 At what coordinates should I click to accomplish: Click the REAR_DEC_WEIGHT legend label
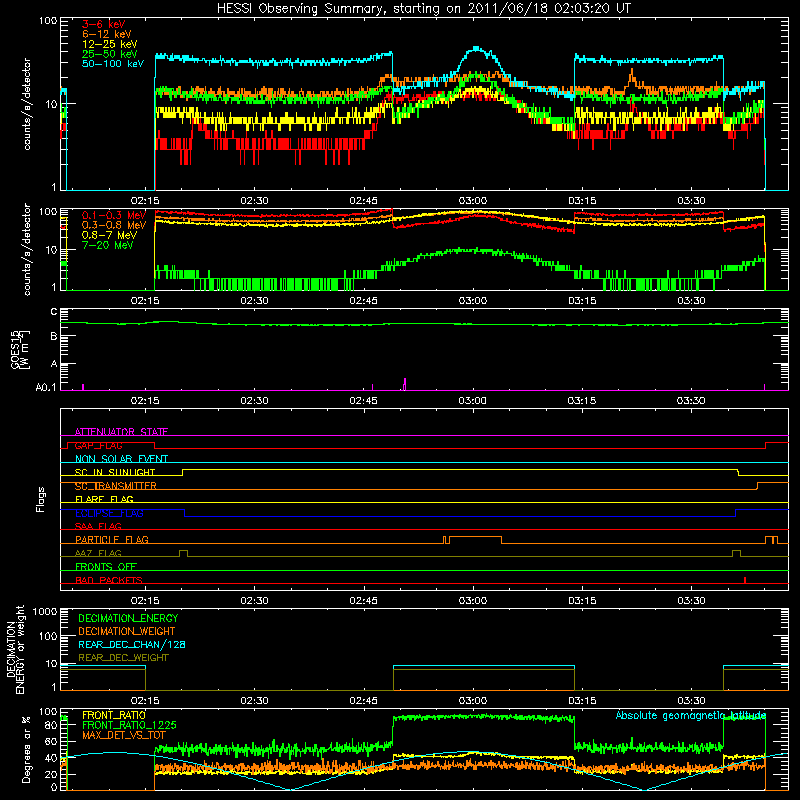tap(123, 658)
